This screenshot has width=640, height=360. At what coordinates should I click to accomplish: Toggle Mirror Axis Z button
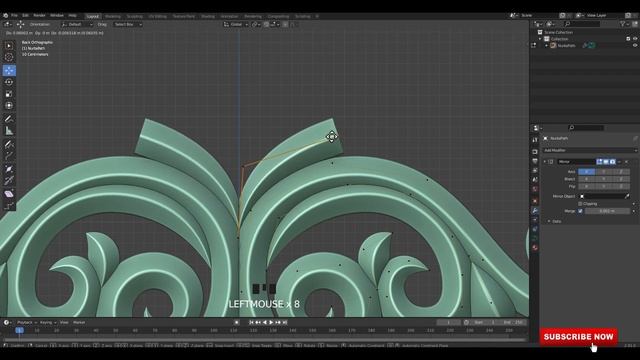(x=621, y=172)
